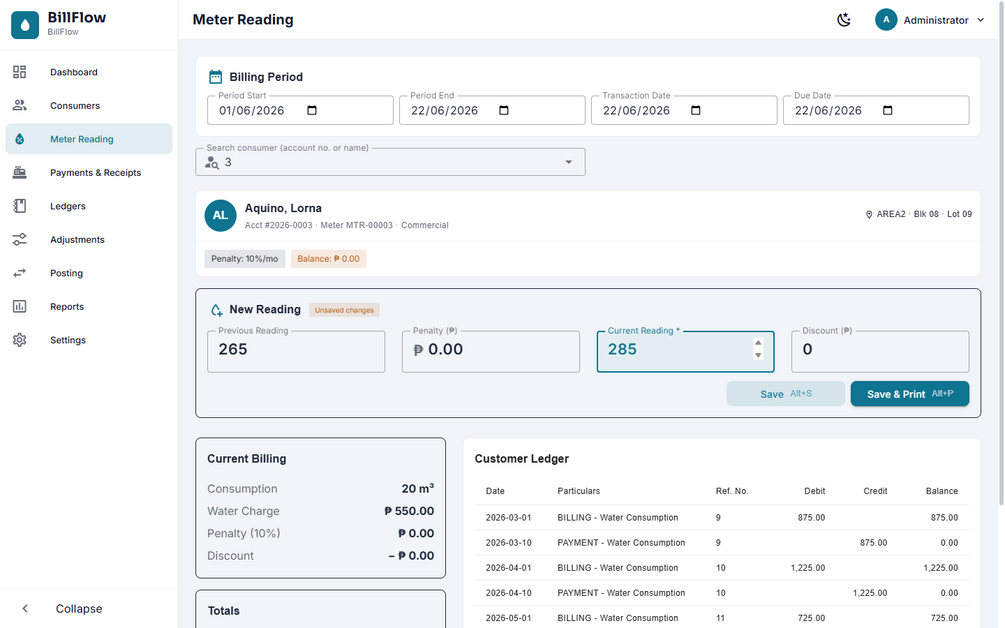Increase Current Reading with up stepper
This screenshot has width=1005, height=628.
click(758, 343)
